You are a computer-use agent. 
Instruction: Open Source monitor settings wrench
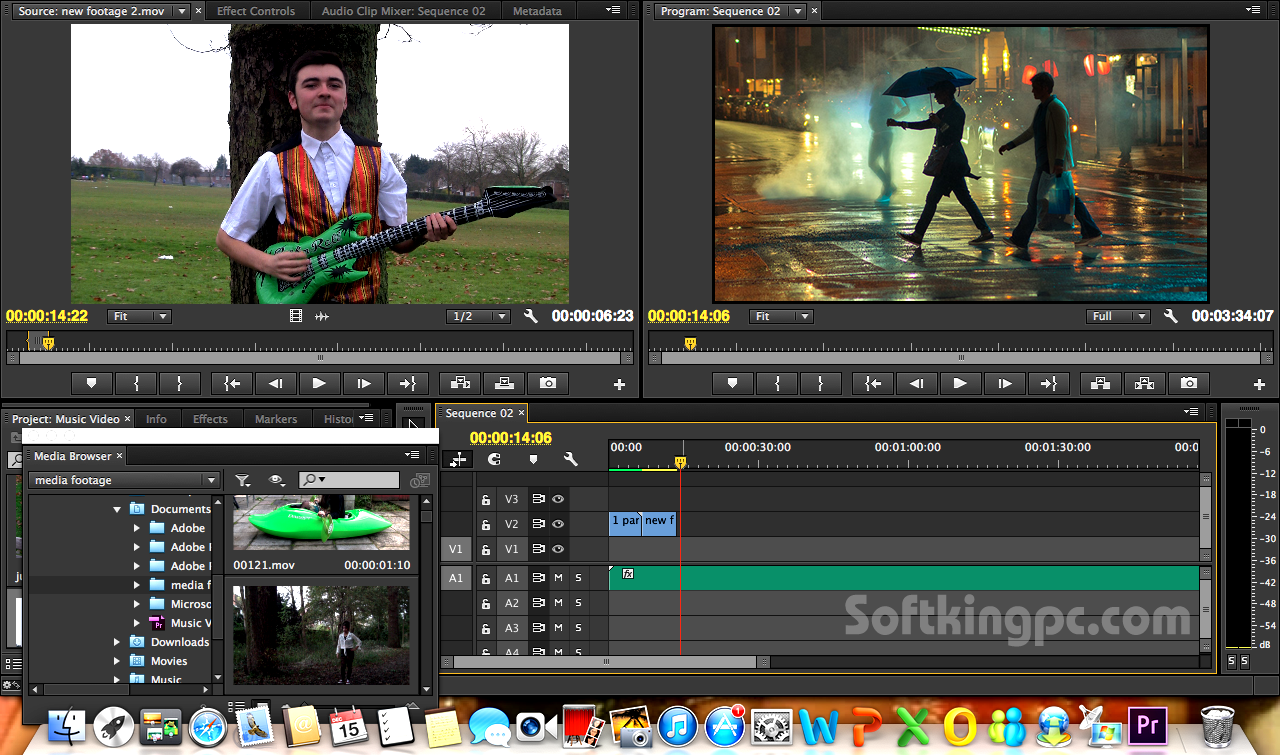pyautogui.click(x=531, y=316)
